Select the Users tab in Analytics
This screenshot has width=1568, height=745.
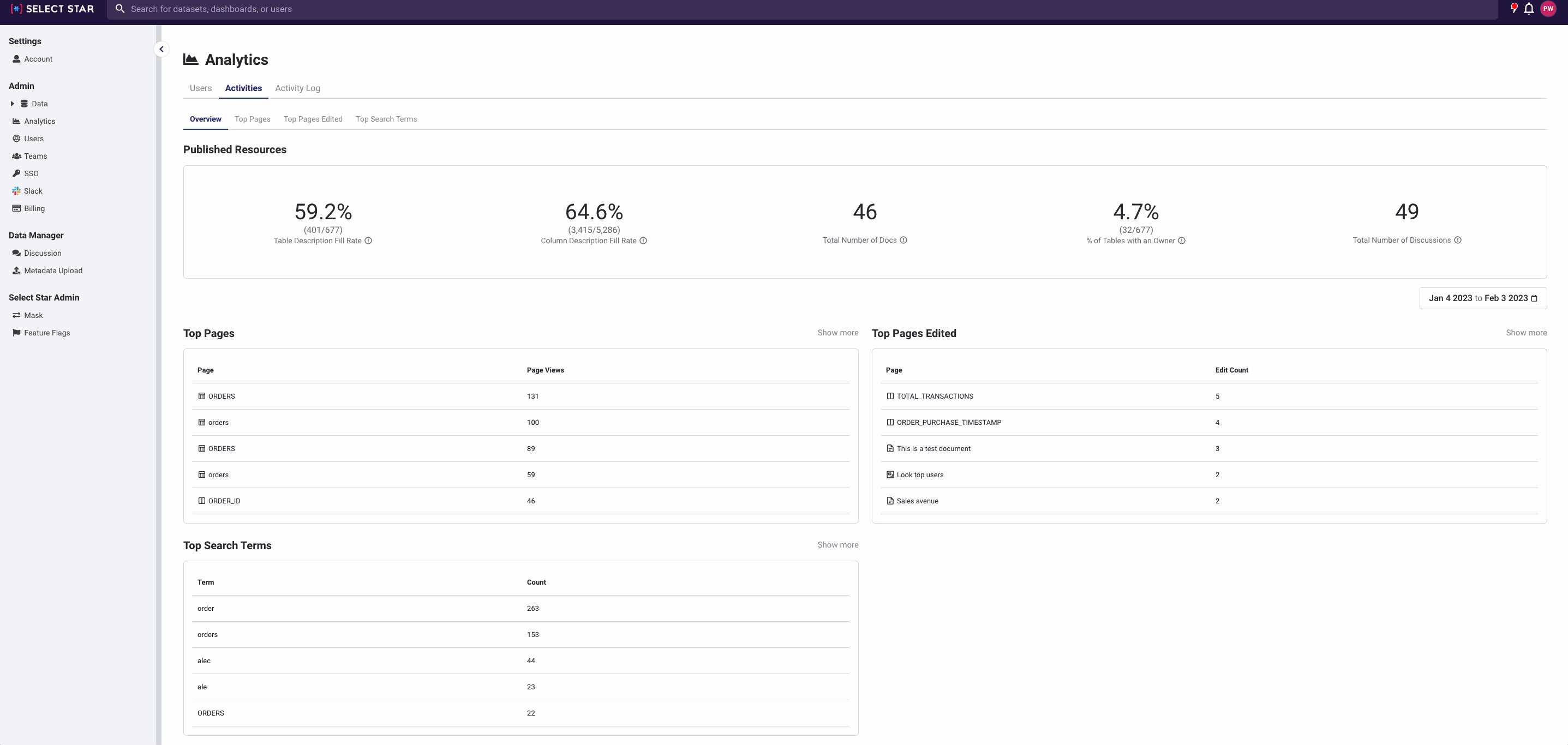pos(200,88)
